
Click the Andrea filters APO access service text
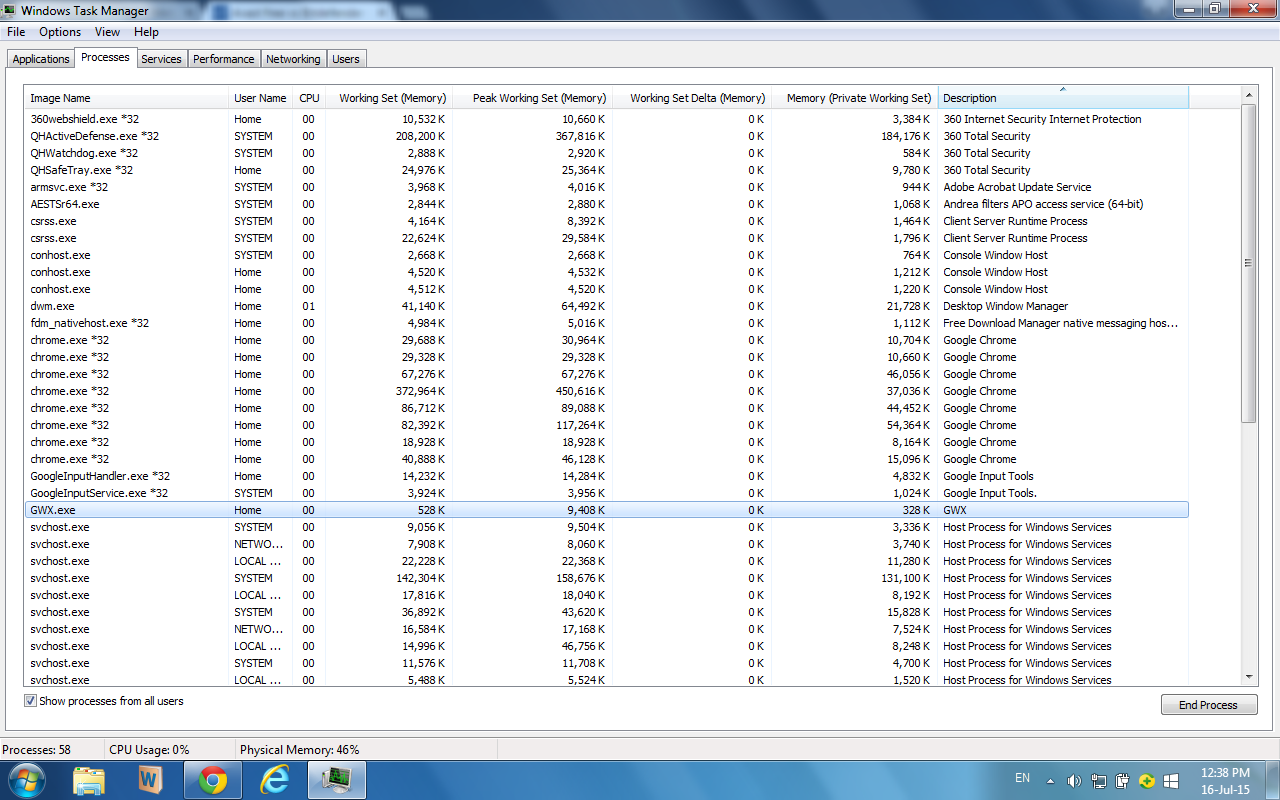pos(1043,204)
